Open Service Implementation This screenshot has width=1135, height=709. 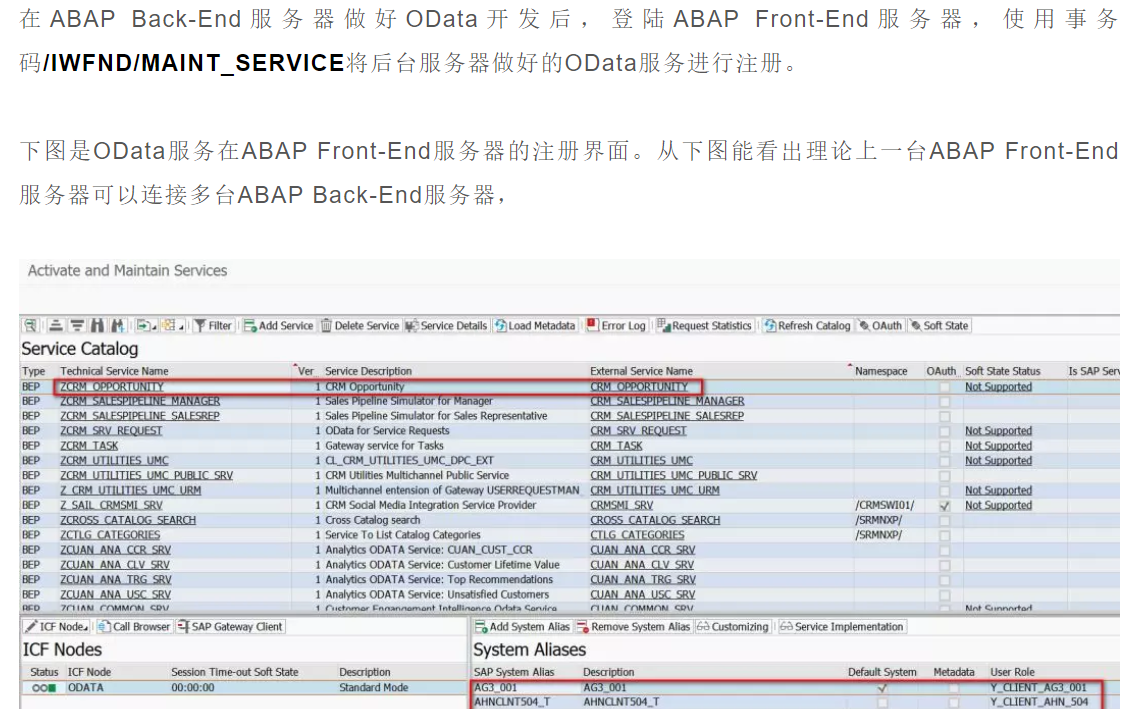click(842, 626)
